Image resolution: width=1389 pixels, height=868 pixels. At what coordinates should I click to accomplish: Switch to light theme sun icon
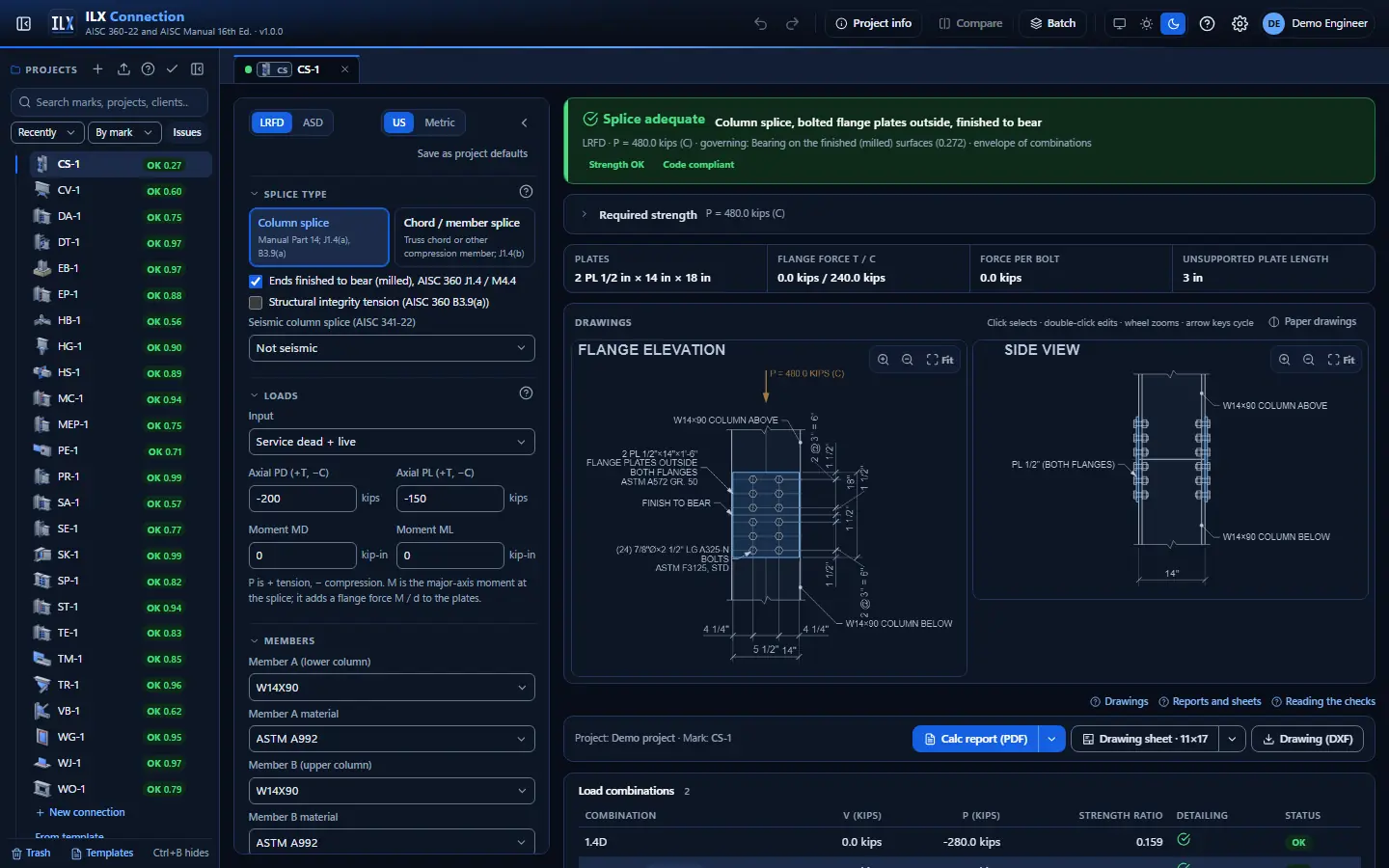tap(1146, 23)
